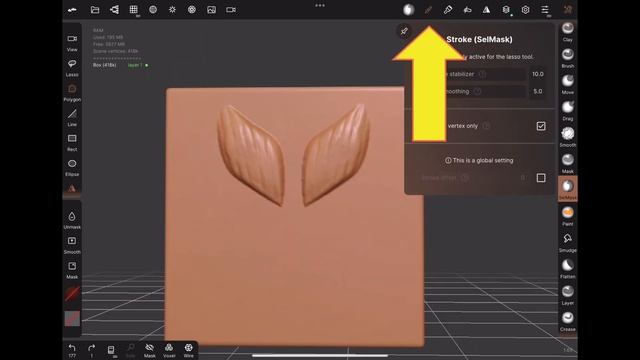Open the history panel icon beside redo
Image resolution: width=640 pixels, height=360 pixels.
[x=111, y=350]
